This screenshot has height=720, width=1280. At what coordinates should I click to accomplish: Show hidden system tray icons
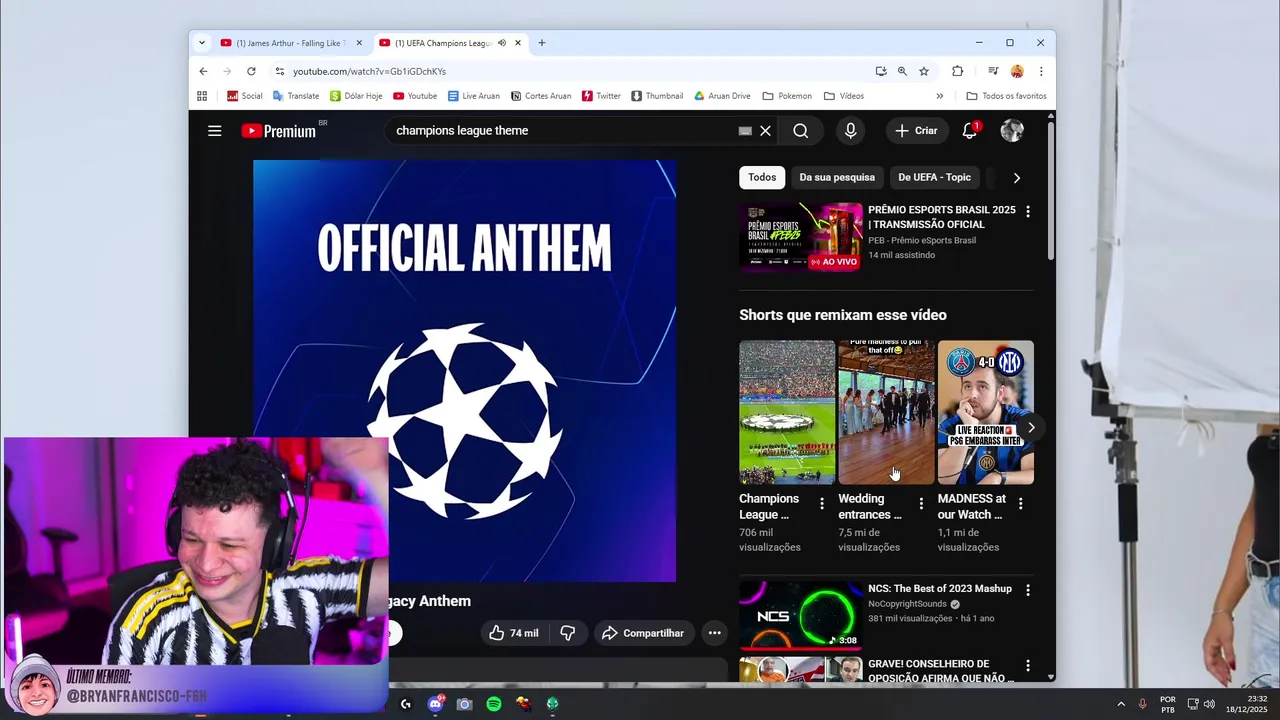(x=1120, y=704)
